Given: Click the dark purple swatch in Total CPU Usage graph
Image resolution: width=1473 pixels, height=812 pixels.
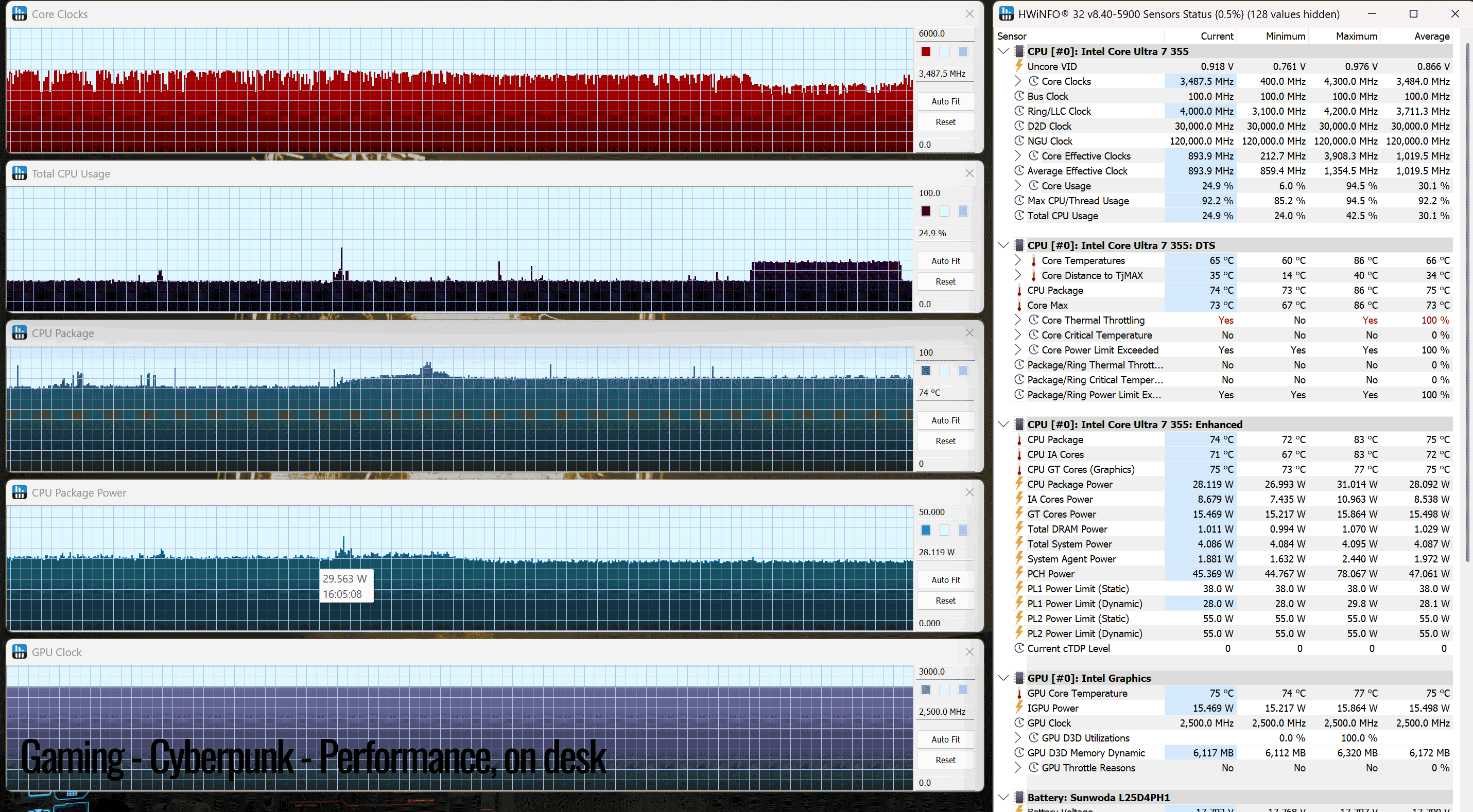Looking at the screenshot, I should pos(926,211).
